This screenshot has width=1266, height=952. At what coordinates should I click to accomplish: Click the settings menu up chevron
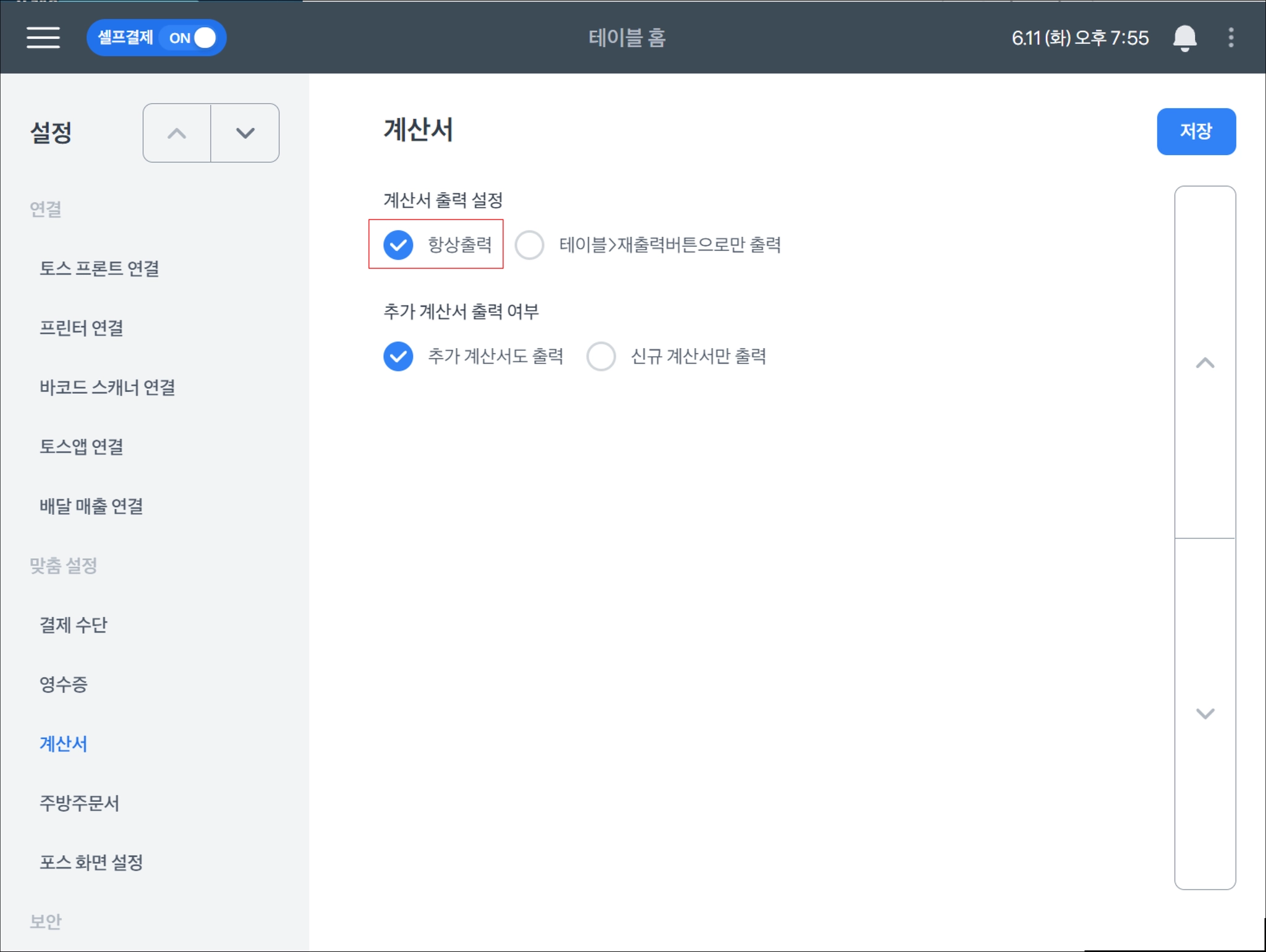coord(177,133)
